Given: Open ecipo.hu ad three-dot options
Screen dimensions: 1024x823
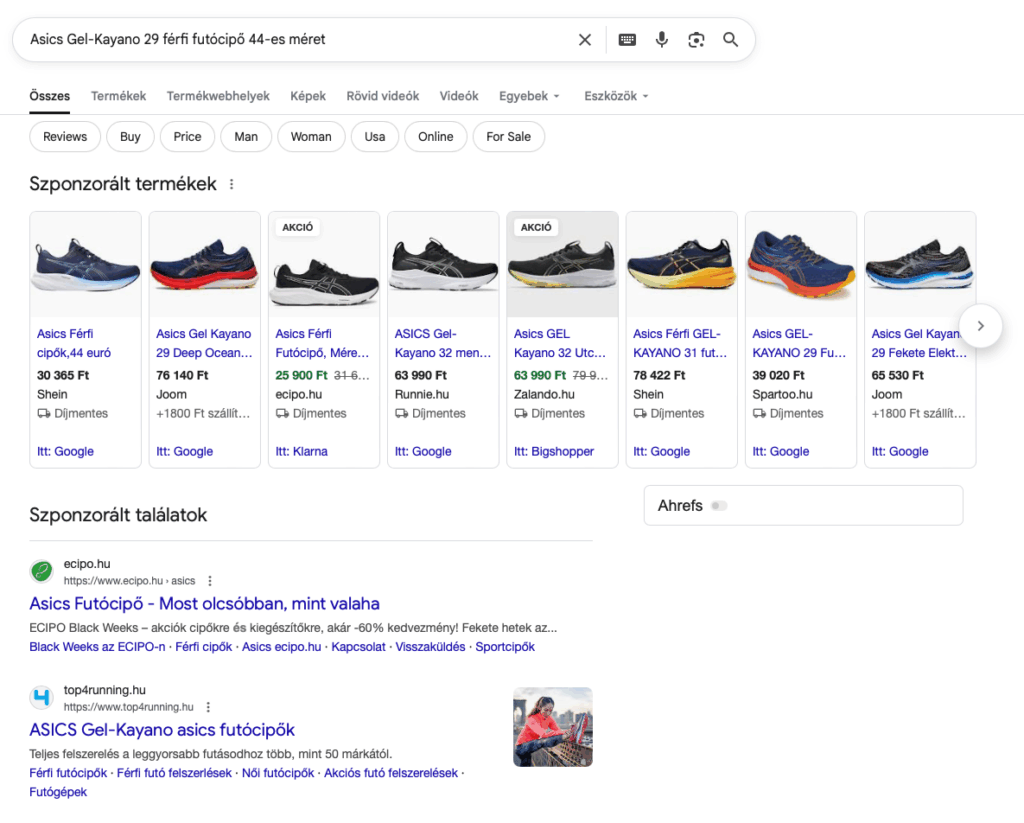Looking at the screenshot, I should tap(210, 581).
